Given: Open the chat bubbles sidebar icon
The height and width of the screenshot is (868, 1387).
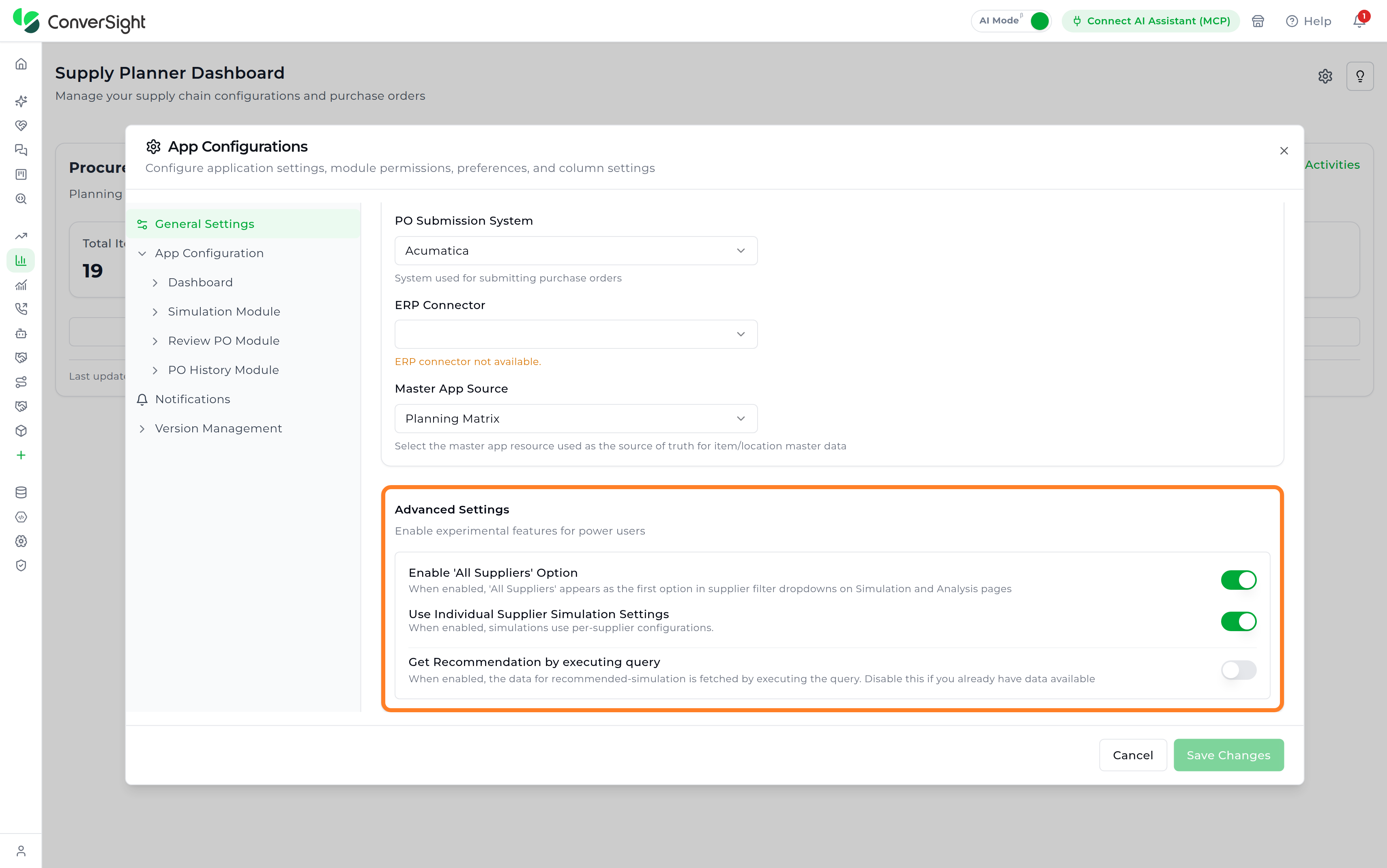Looking at the screenshot, I should 21,150.
